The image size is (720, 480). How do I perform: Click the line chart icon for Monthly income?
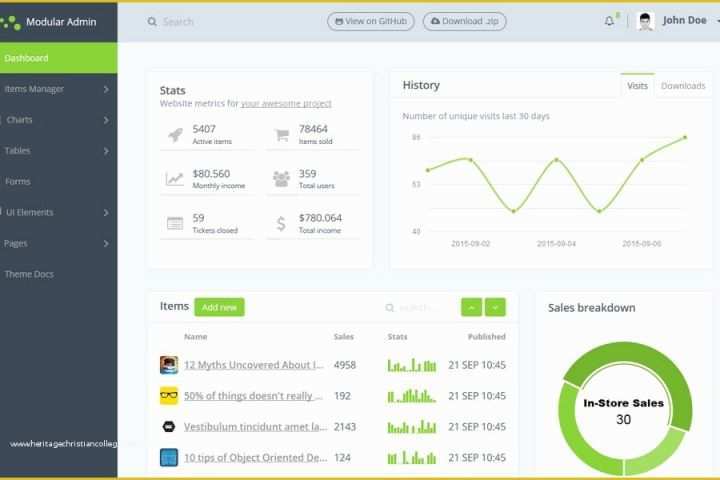pyautogui.click(x=174, y=179)
